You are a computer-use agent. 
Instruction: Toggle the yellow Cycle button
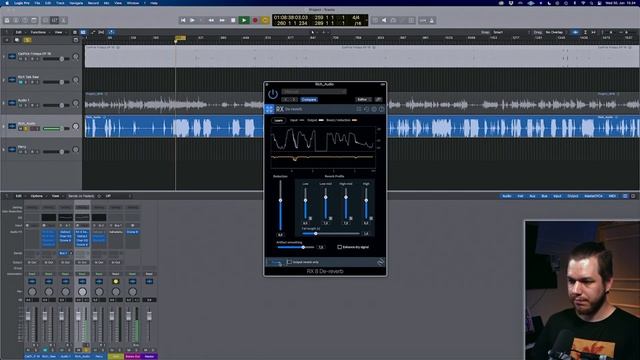click(265, 20)
